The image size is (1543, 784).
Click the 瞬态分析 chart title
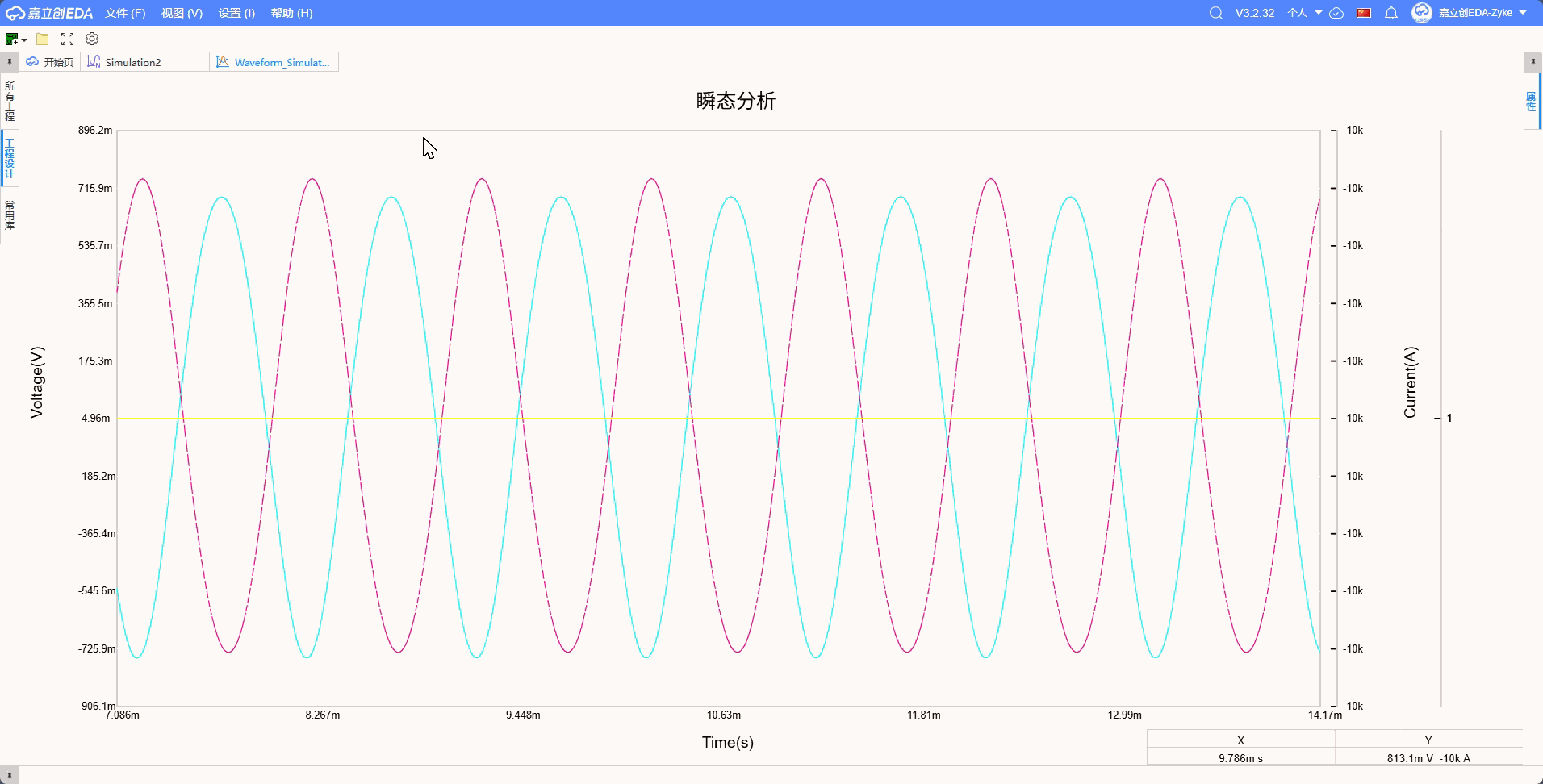click(735, 101)
